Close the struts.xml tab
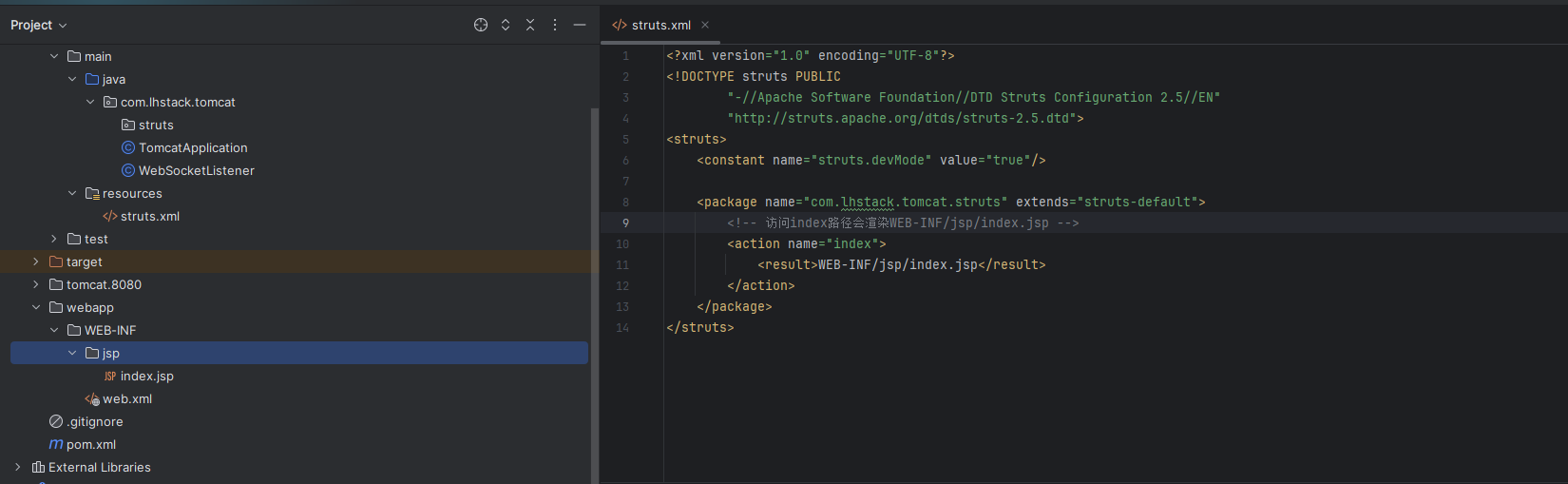 coord(705,25)
